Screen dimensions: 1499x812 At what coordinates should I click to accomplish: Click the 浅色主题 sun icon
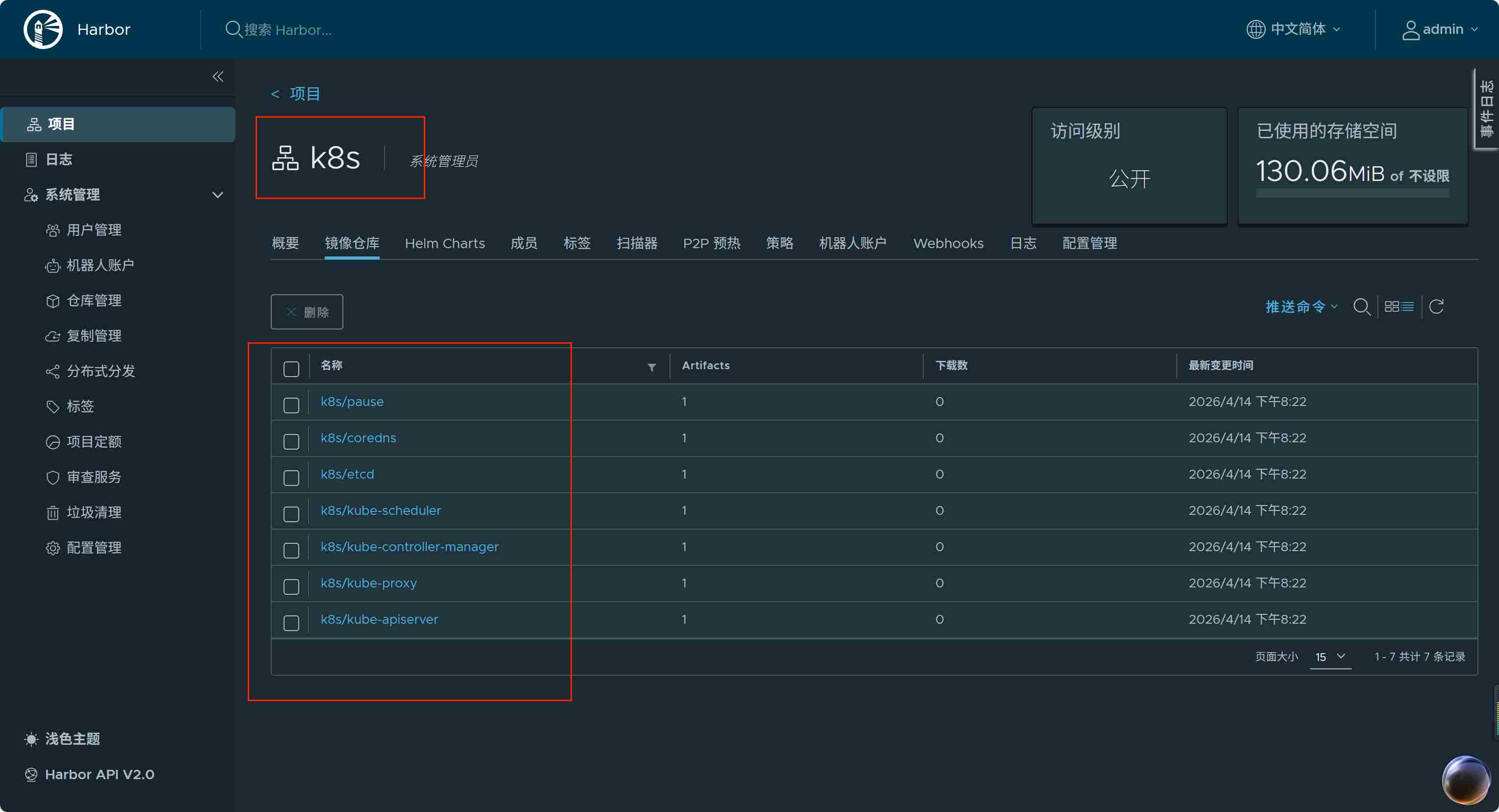31,739
